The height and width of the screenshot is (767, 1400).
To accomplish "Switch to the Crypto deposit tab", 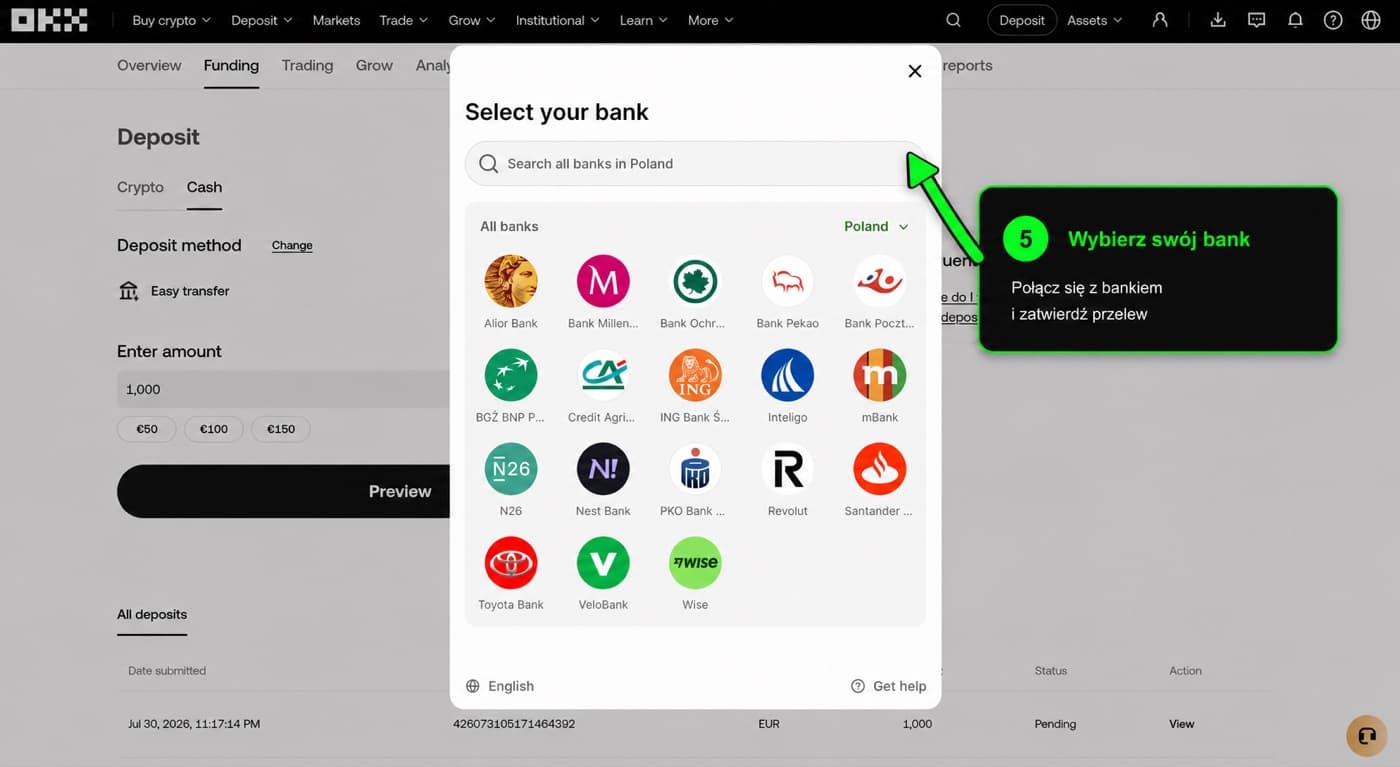I will 140,187.
